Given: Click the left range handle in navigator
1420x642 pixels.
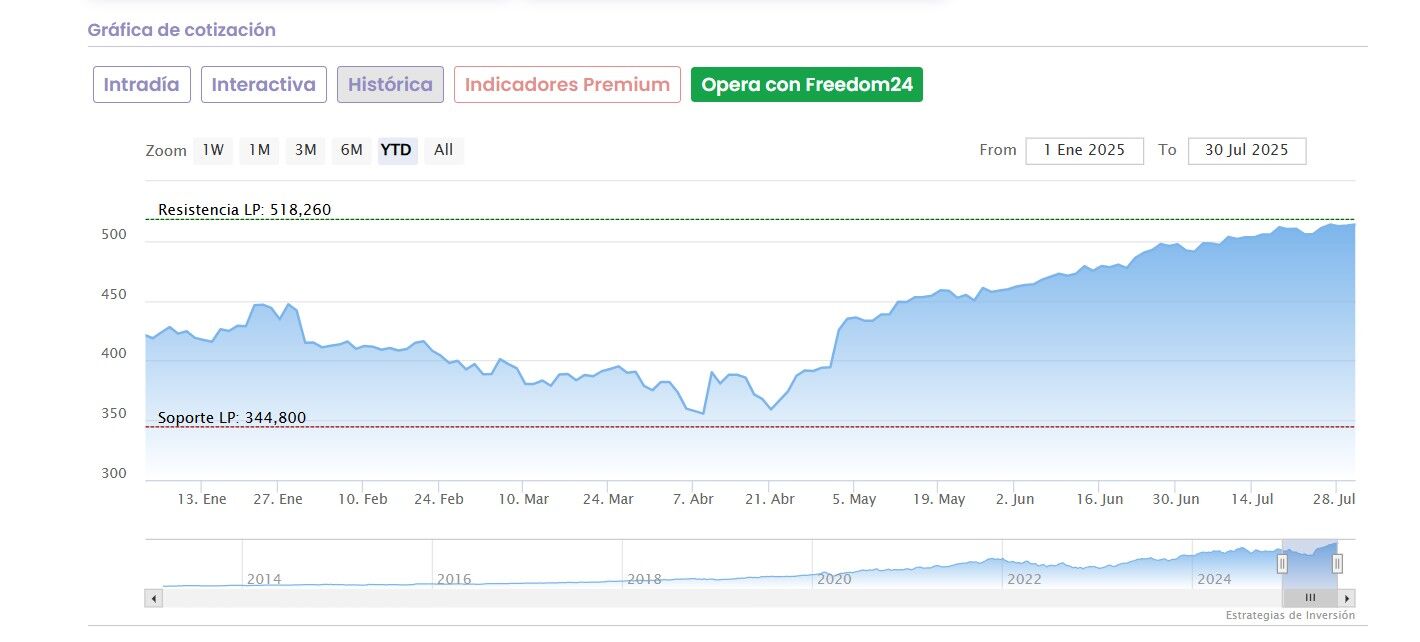Looking at the screenshot, I should click(x=1282, y=564).
